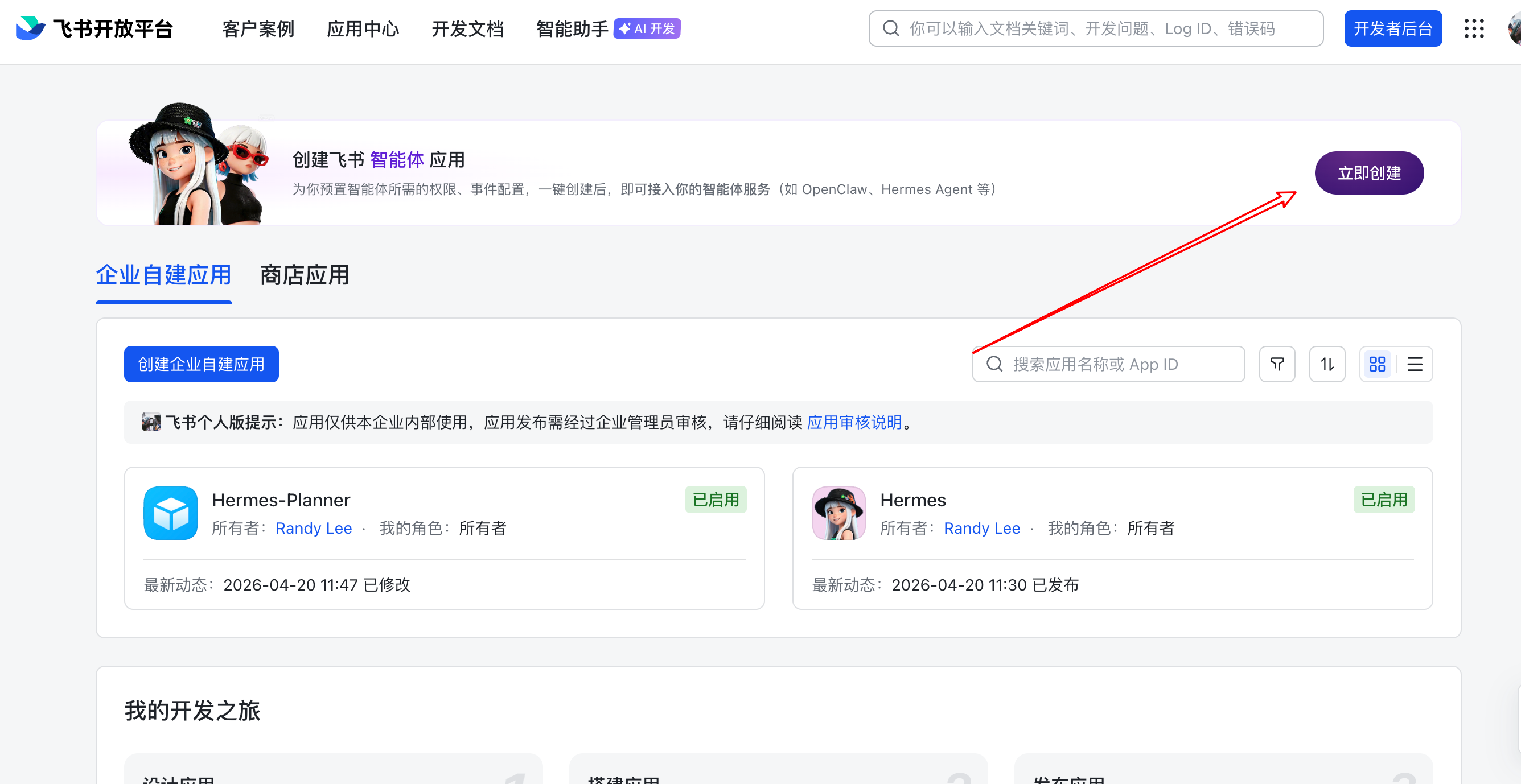This screenshot has height=784, width=1521.
Task: Click the 飞书个人版提示 notice icon
Action: [151, 422]
